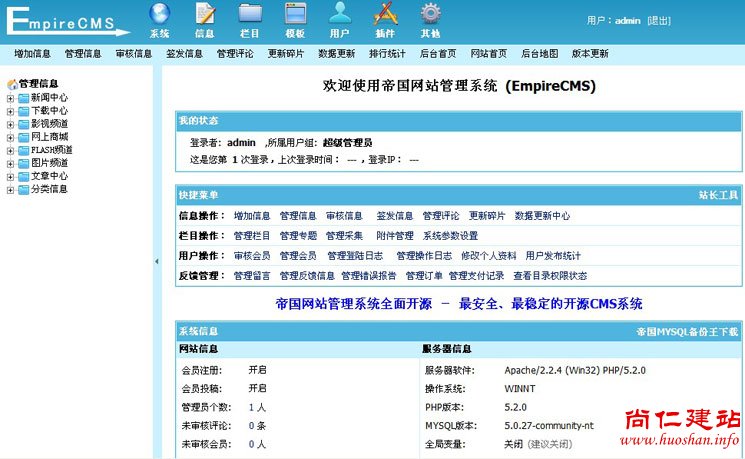Open 管理留言 under 反馈管理
Screen dimensions: 745x459
click(252, 276)
